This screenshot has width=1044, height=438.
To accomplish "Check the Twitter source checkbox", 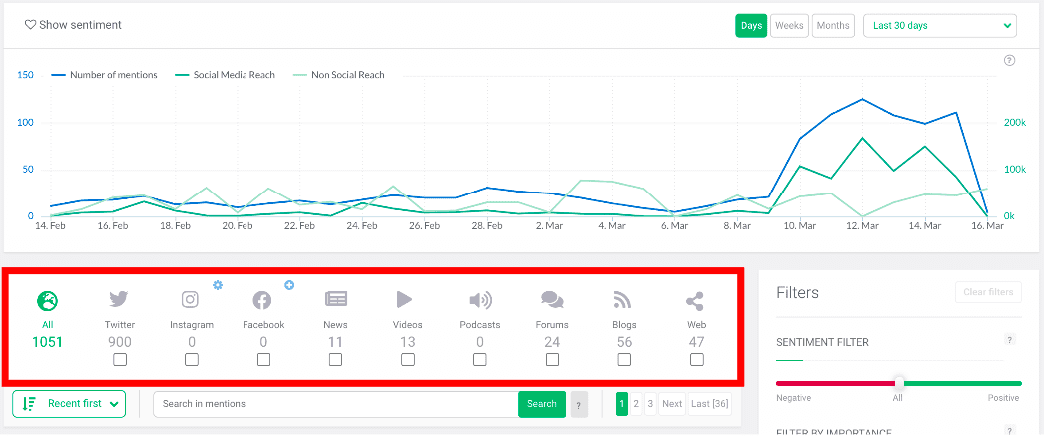I will (x=120, y=359).
